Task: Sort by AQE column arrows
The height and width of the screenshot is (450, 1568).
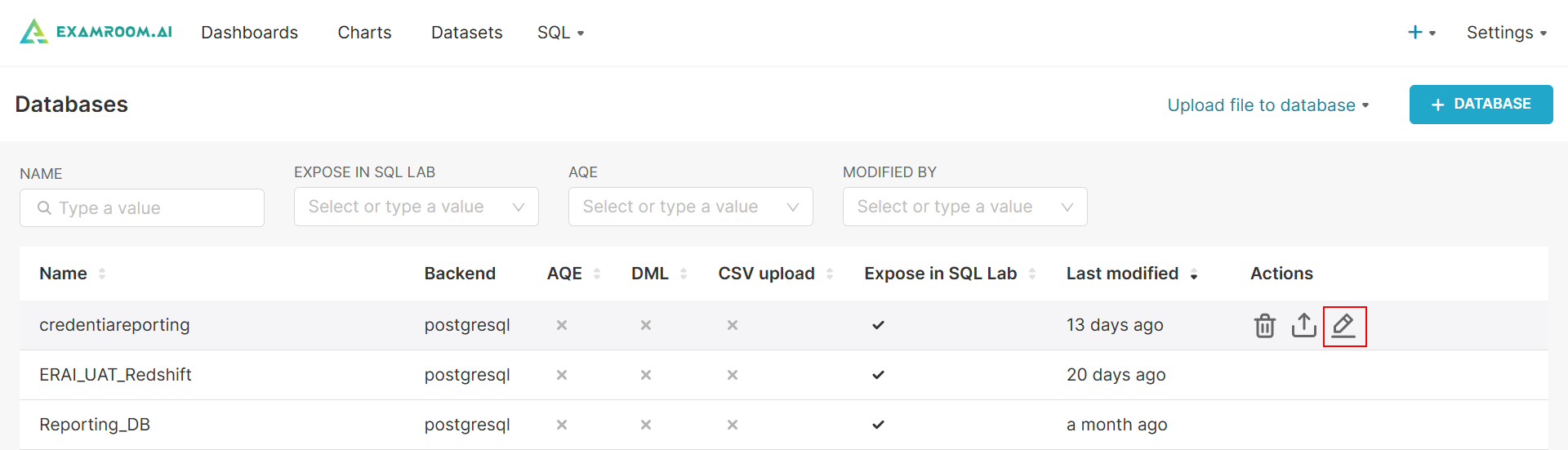Action: click(597, 274)
